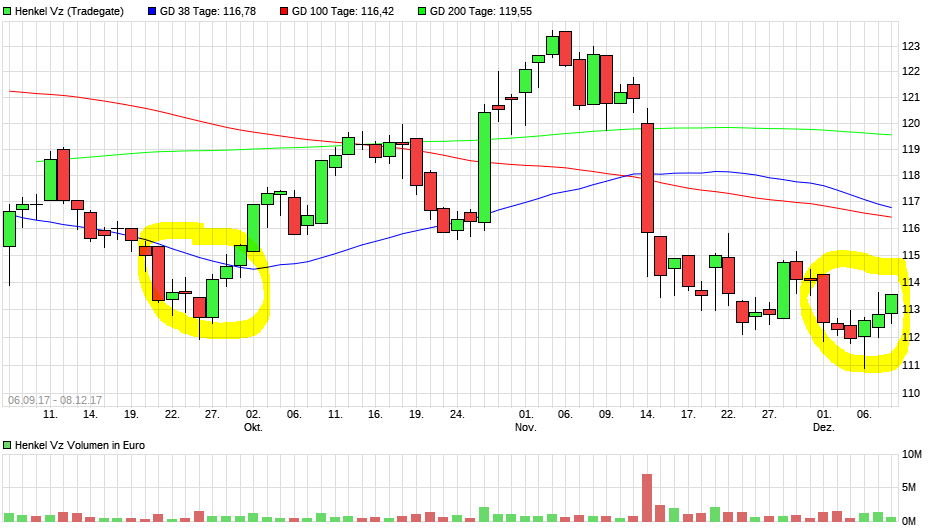Viewport: 929px width, 531px height.
Task: Click the price axis label 120
Action: (x=911, y=123)
